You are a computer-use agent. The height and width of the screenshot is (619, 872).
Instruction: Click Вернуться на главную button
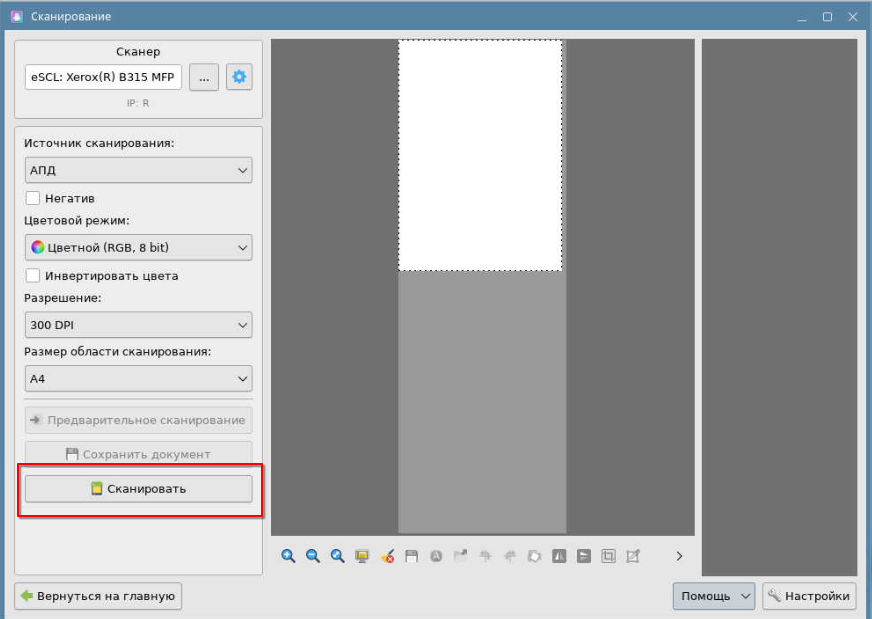[98, 596]
